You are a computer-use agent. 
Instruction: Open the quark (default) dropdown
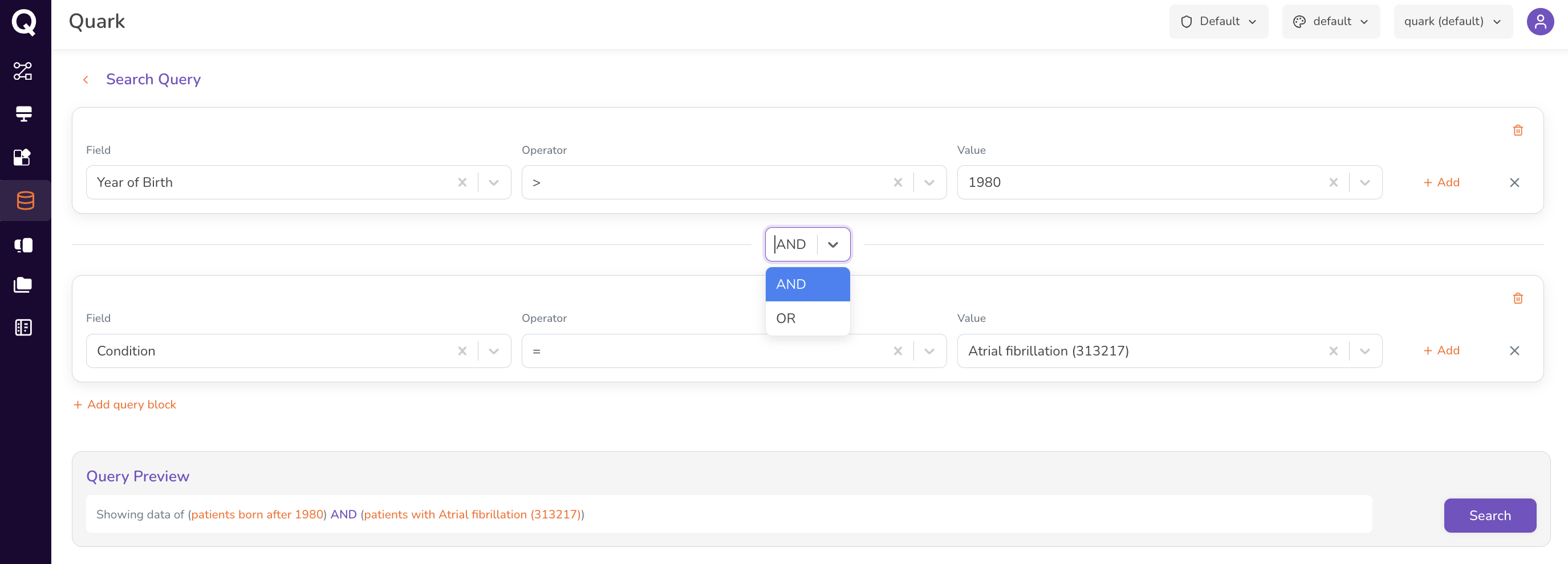click(x=1452, y=22)
